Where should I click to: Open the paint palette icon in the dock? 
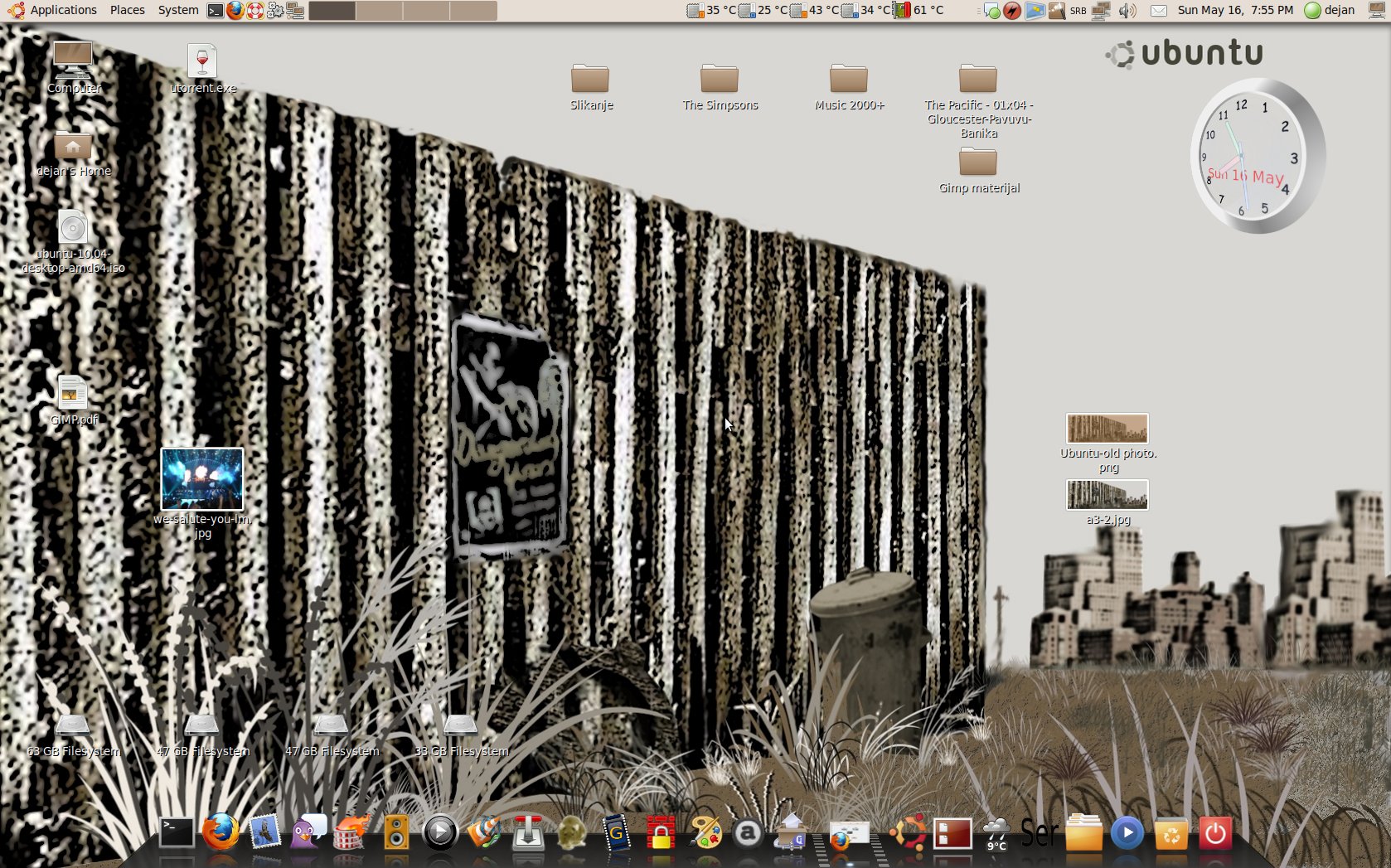tap(705, 832)
